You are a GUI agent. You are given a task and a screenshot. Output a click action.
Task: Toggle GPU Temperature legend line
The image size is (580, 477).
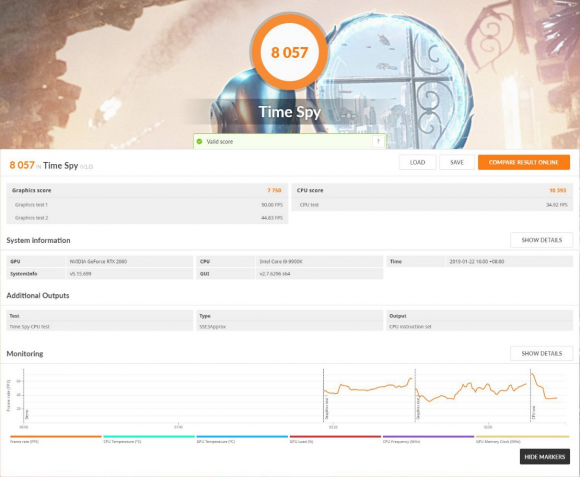[x=242, y=439]
